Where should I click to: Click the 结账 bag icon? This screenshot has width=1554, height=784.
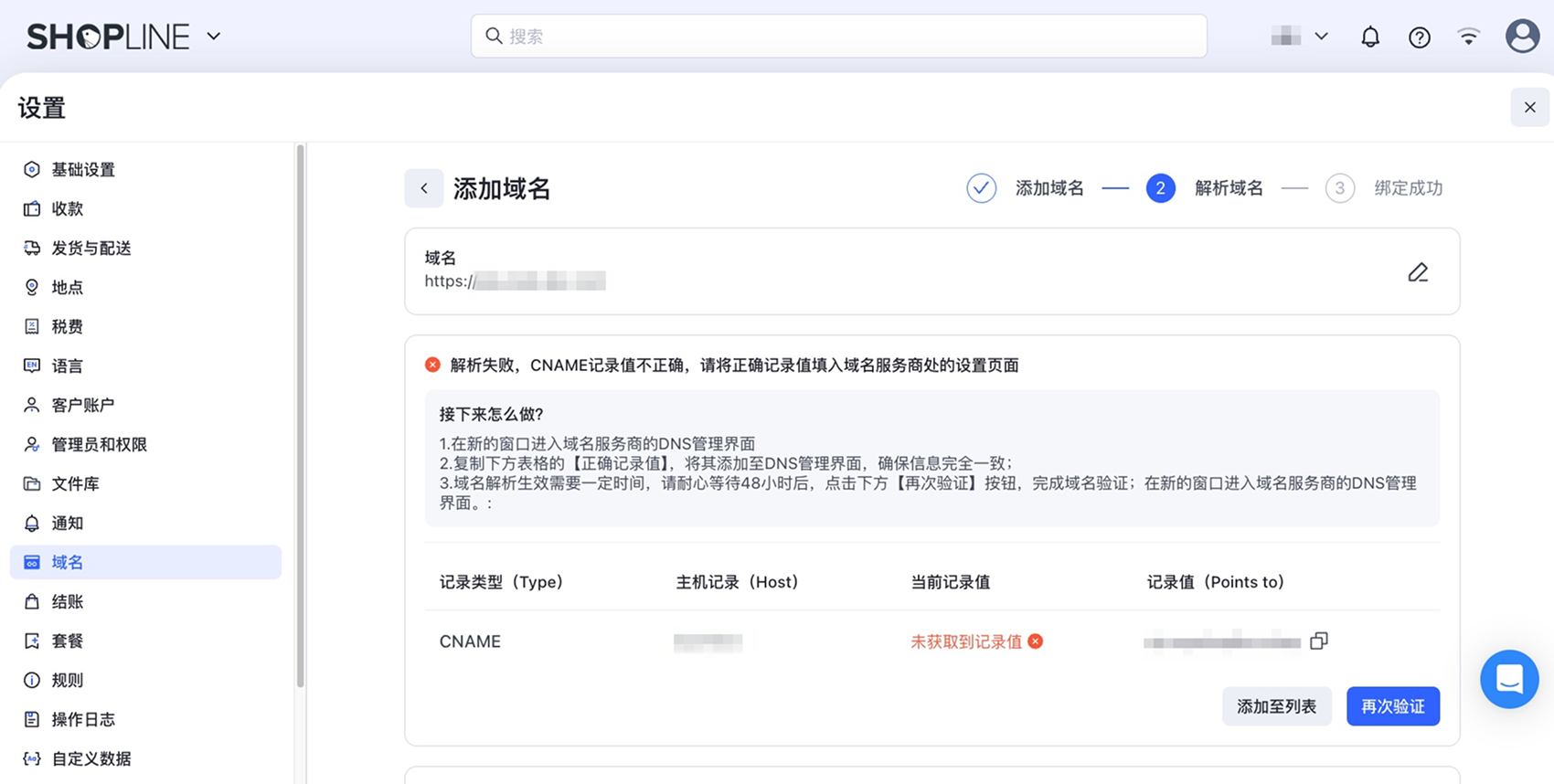point(32,601)
